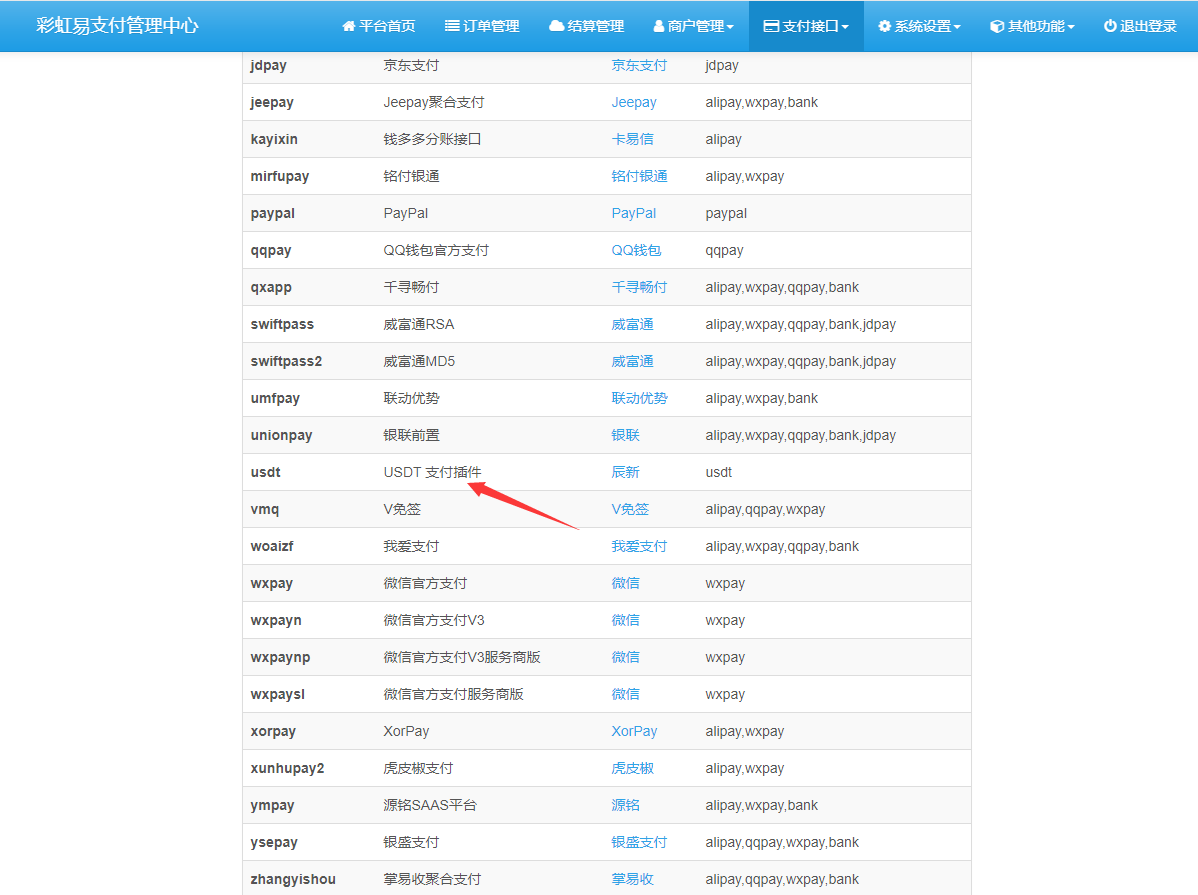Click the cube icon beside 其他功能
Screen dimensions: 1198x895
(997, 26)
